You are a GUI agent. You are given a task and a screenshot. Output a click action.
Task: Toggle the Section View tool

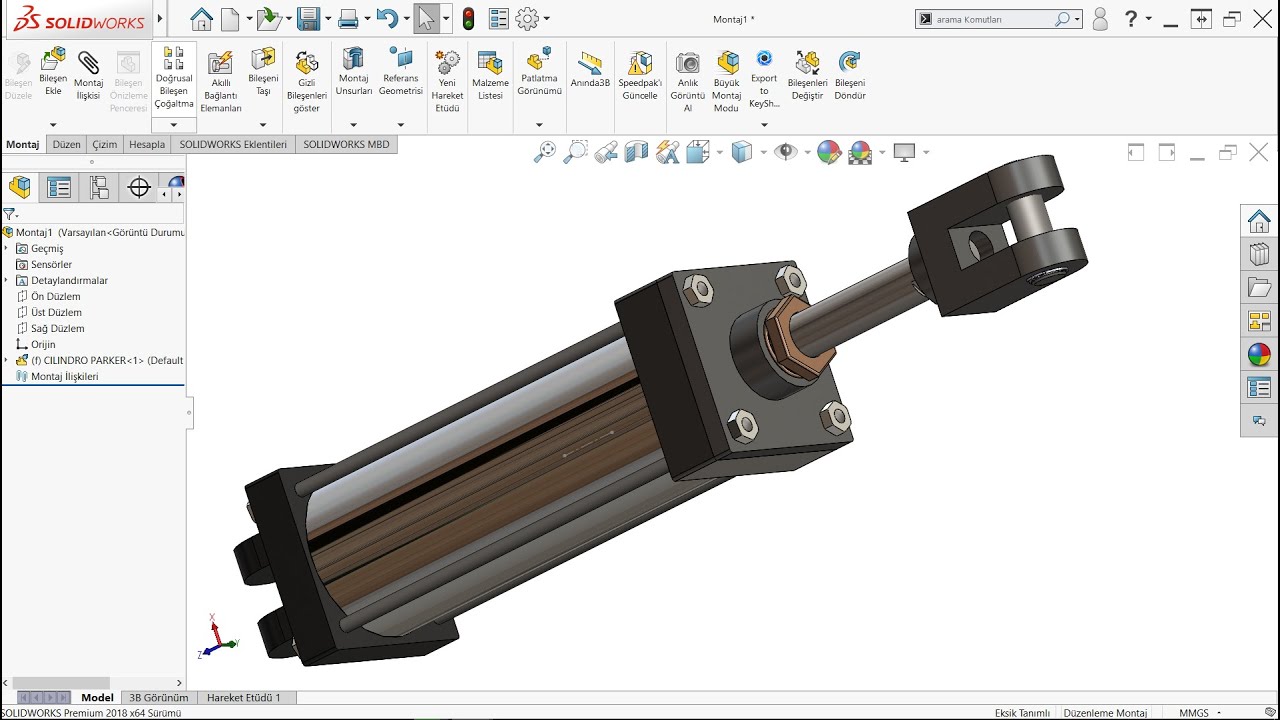point(637,152)
